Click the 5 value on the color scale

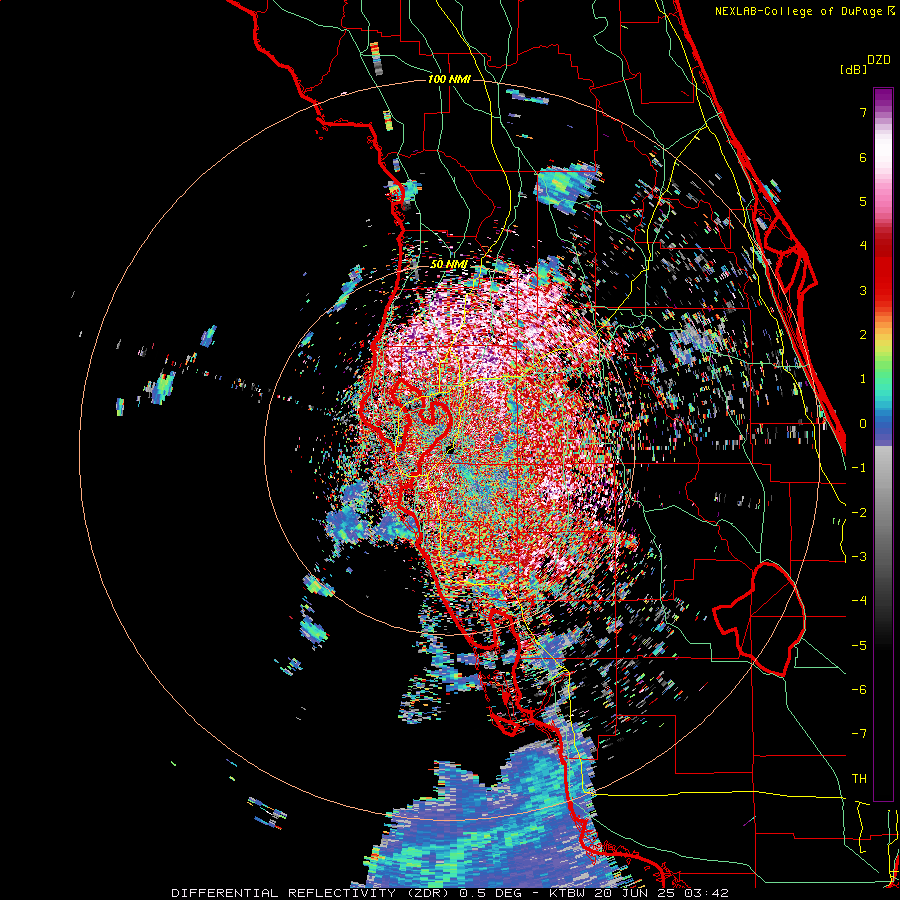click(x=863, y=201)
